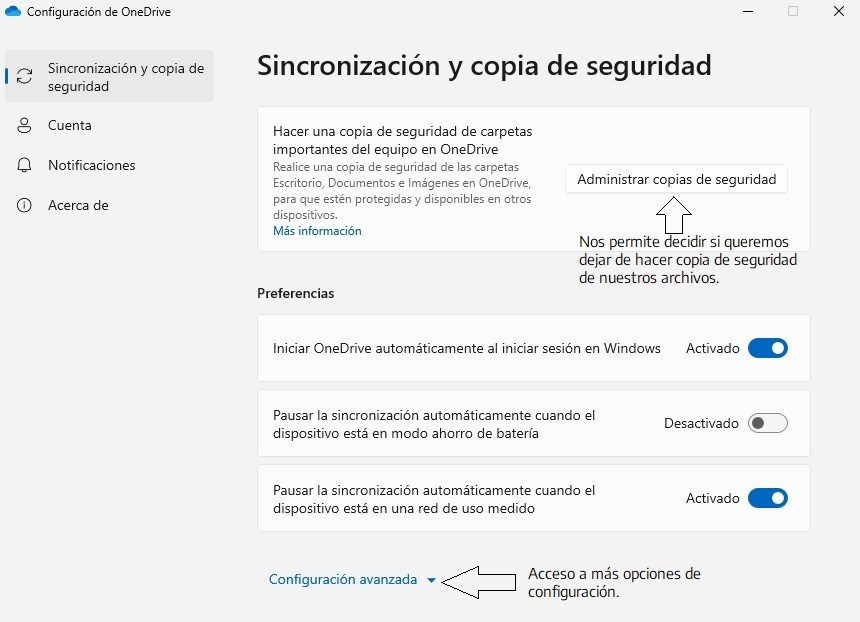860x622 pixels.
Task: Click the Acerca de info icon
Action: click(24, 205)
